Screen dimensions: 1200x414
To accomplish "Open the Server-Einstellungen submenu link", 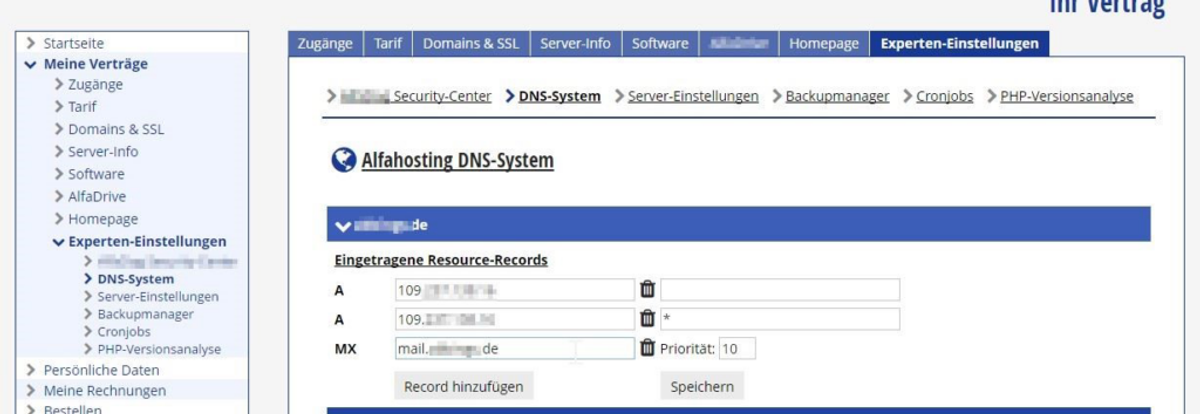I will click(693, 97).
